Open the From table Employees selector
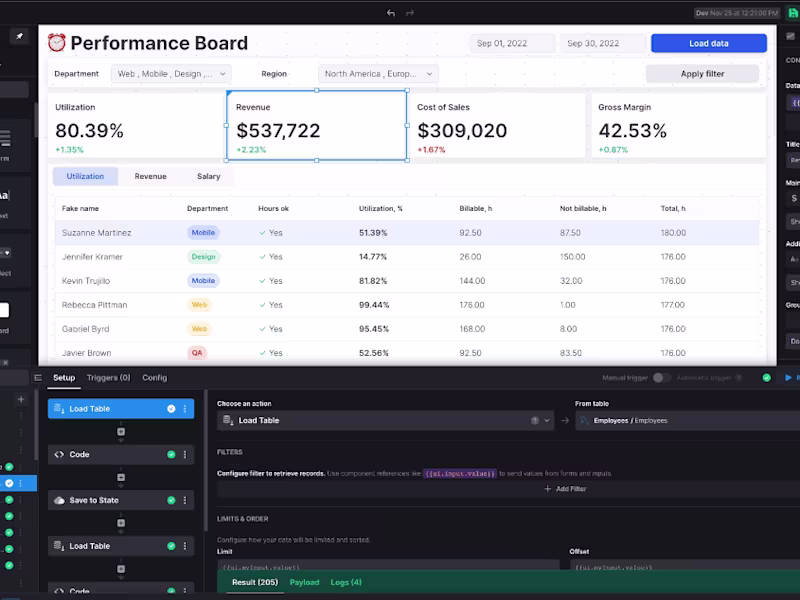This screenshot has height=600, width=800. pos(688,420)
